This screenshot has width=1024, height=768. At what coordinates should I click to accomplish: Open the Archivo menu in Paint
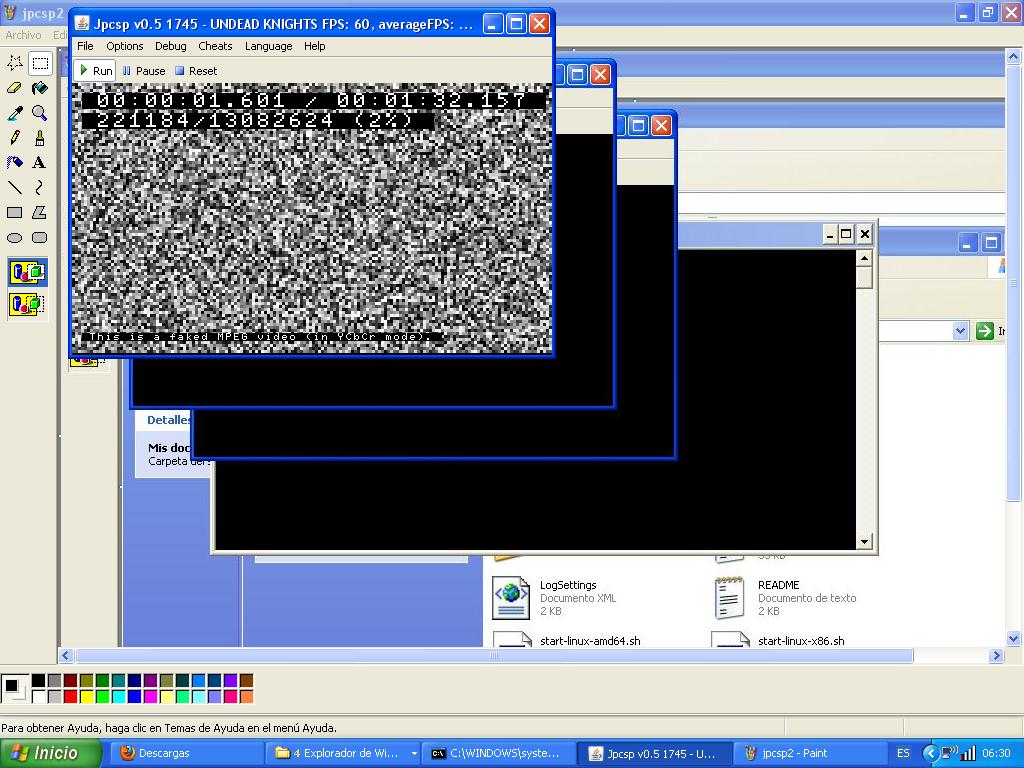(24, 35)
